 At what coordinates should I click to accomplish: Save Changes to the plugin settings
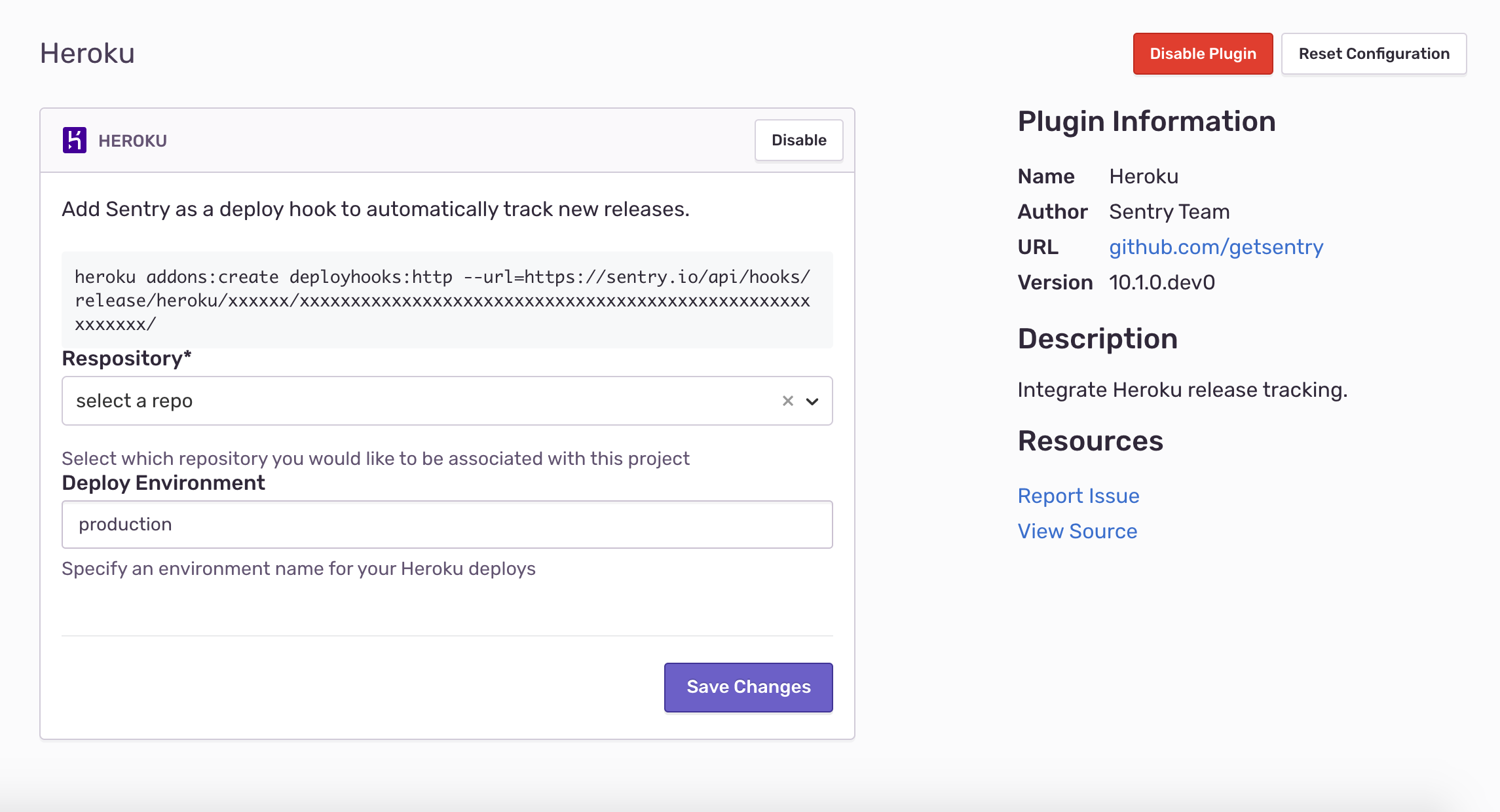coord(748,687)
